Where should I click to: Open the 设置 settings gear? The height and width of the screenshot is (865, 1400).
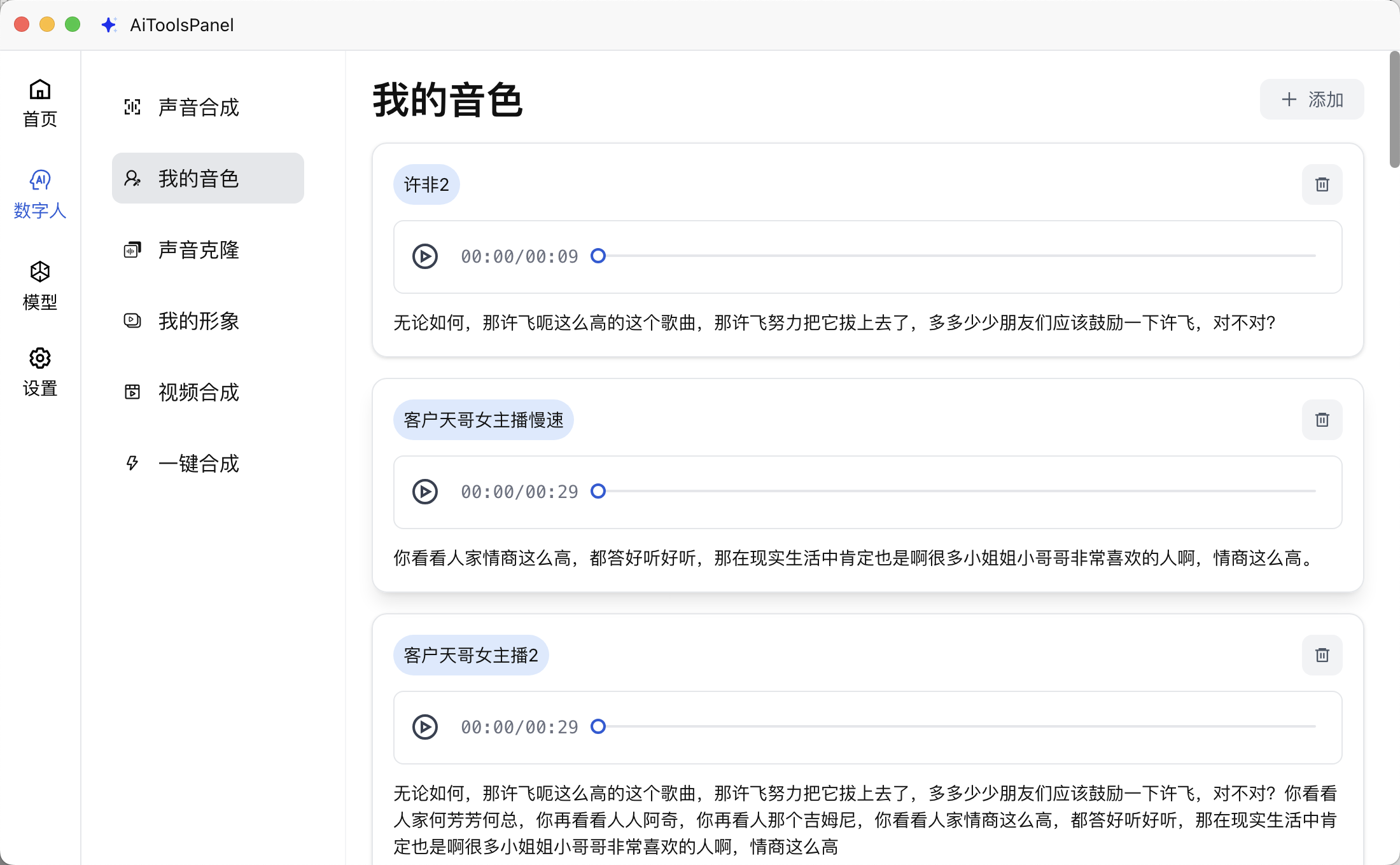[x=40, y=373]
